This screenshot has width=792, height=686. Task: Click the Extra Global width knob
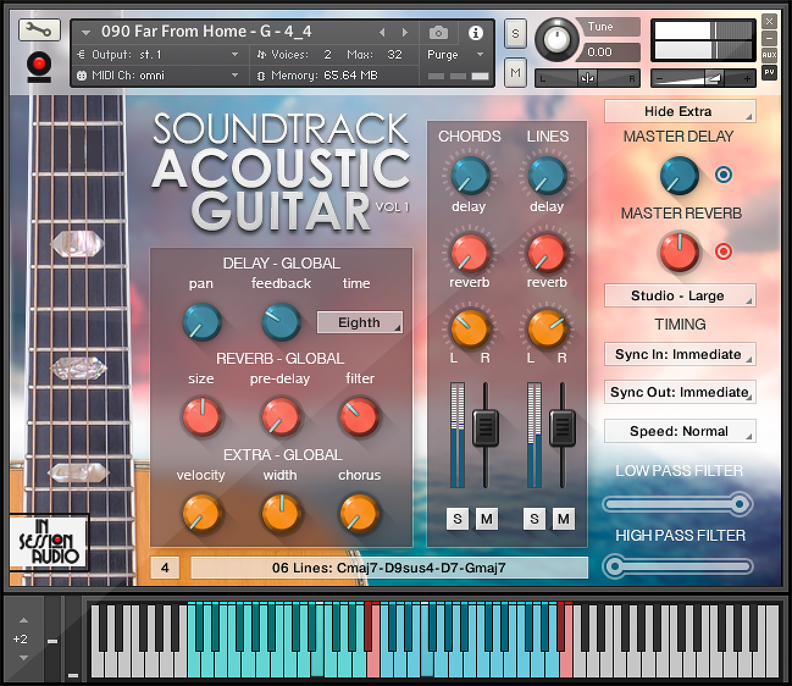(x=281, y=514)
